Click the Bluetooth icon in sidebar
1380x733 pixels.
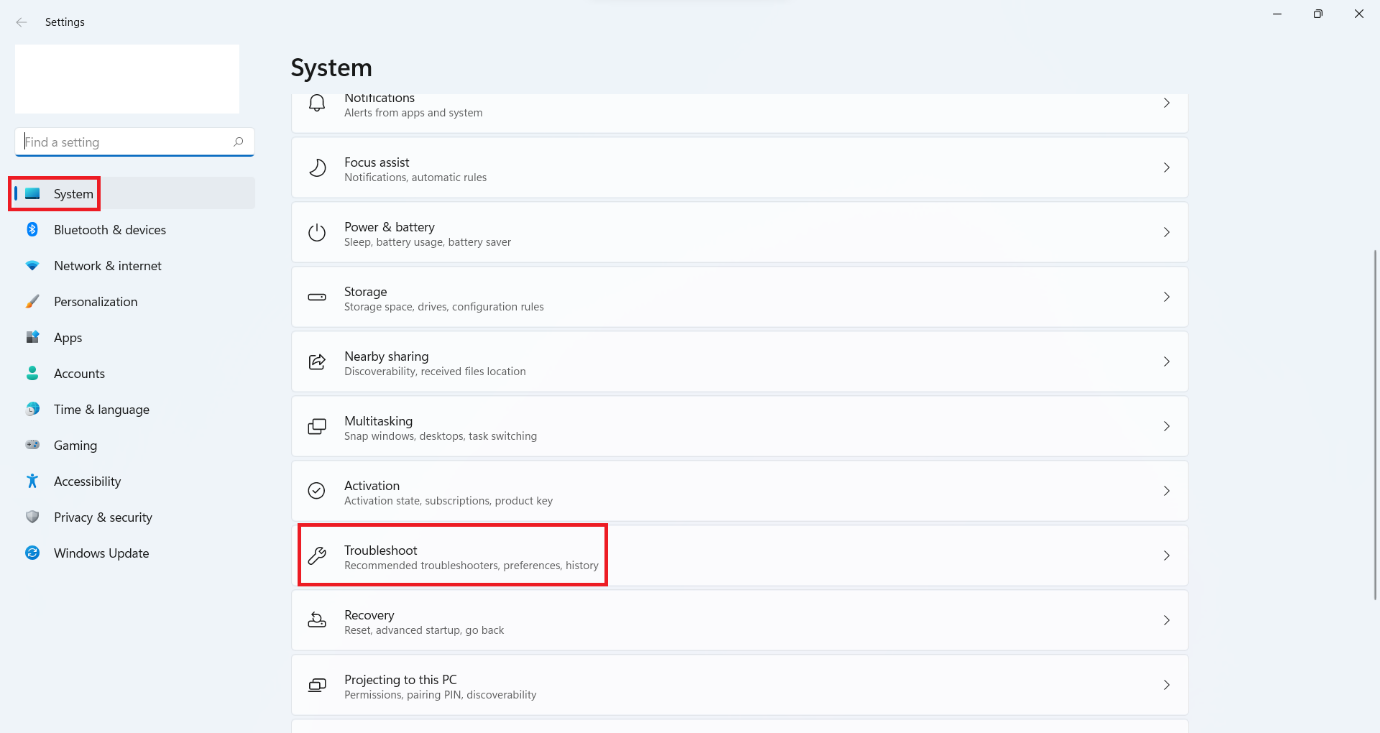point(33,230)
